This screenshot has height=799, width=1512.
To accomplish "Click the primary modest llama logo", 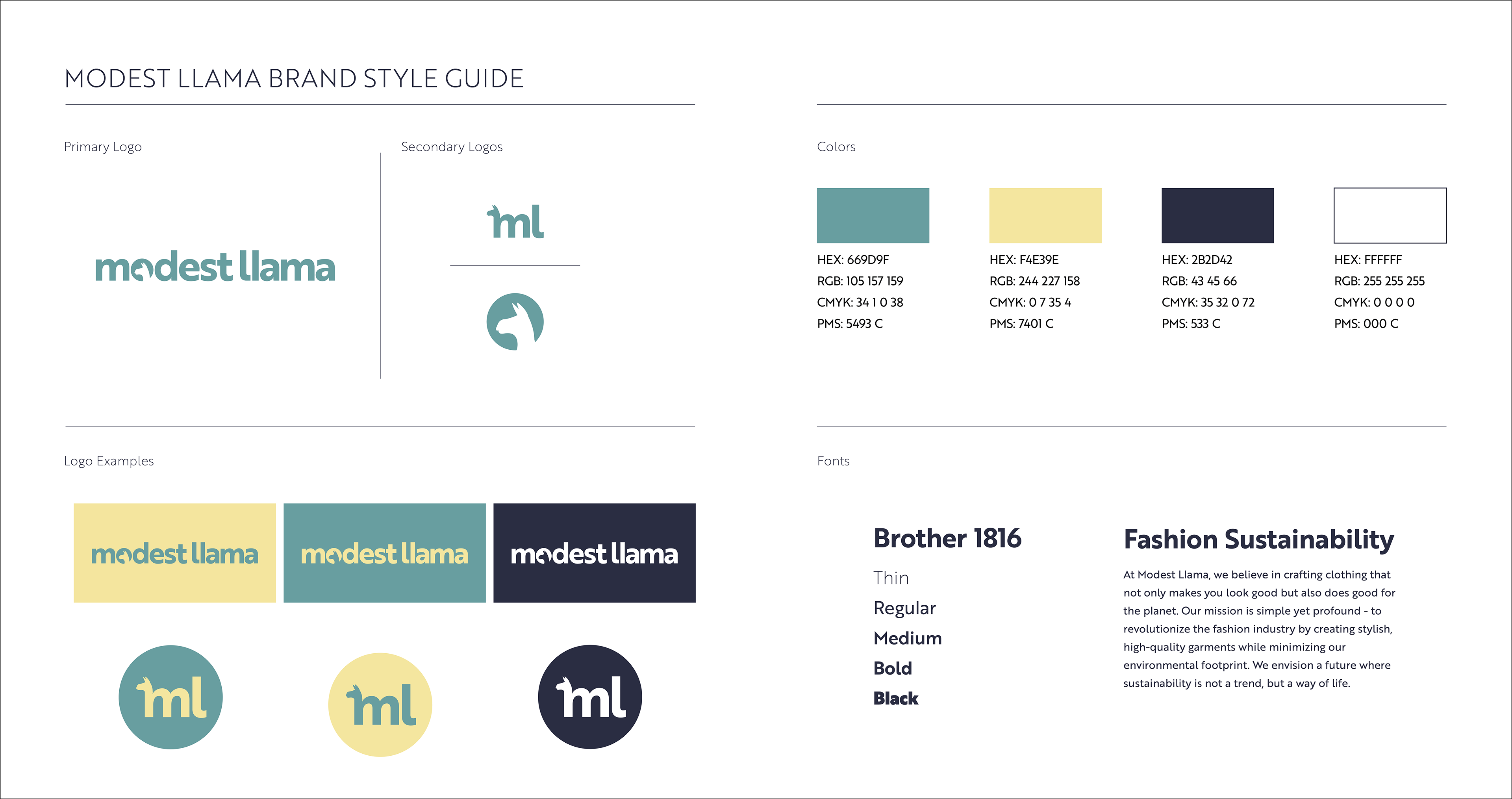I will [x=215, y=267].
